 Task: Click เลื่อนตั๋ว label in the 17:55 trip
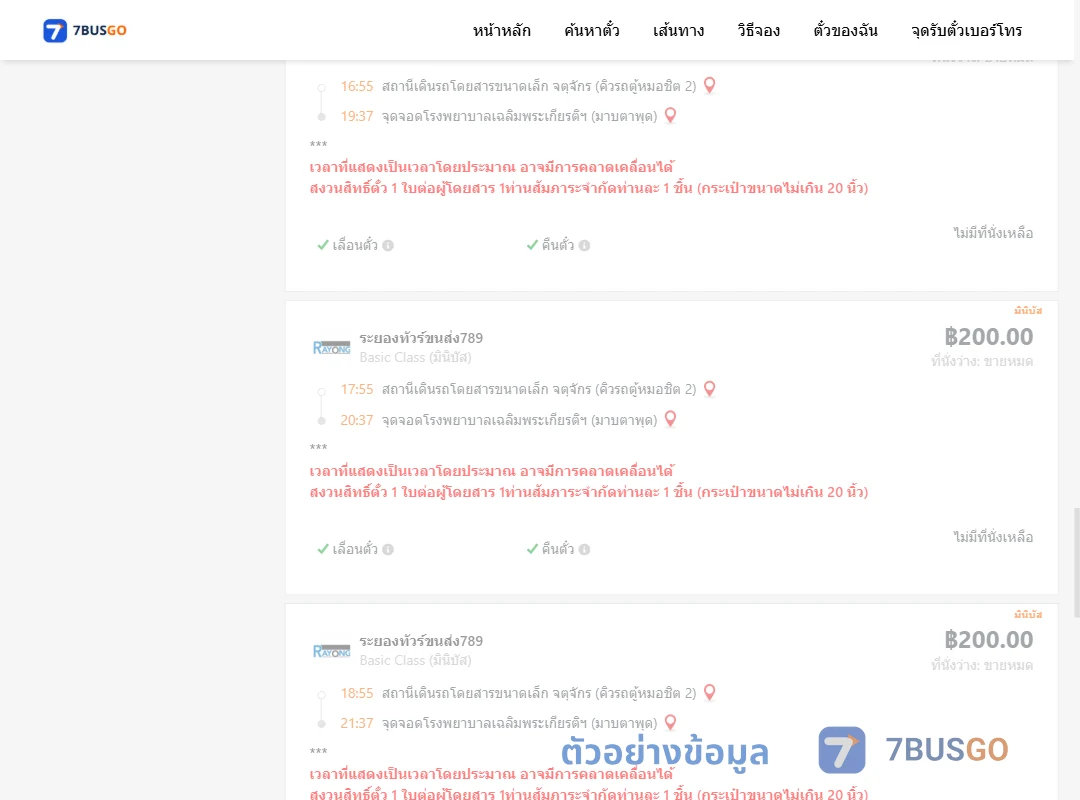(x=355, y=549)
